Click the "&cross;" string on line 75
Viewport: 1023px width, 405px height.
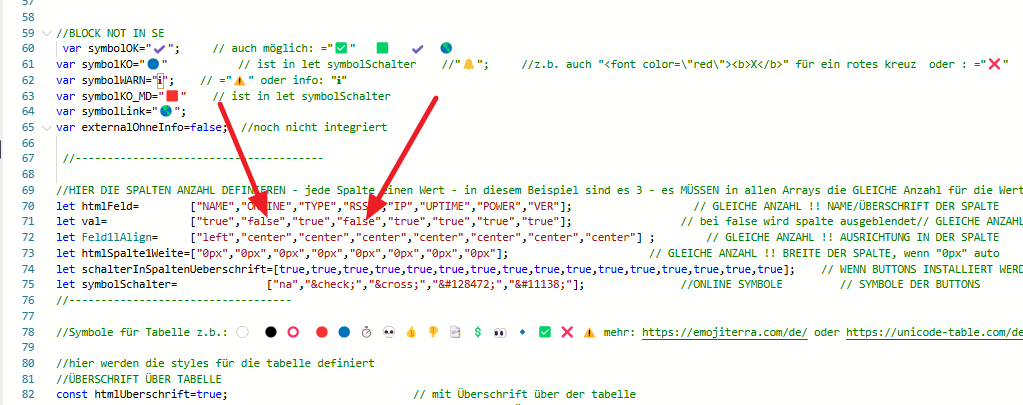396,284
